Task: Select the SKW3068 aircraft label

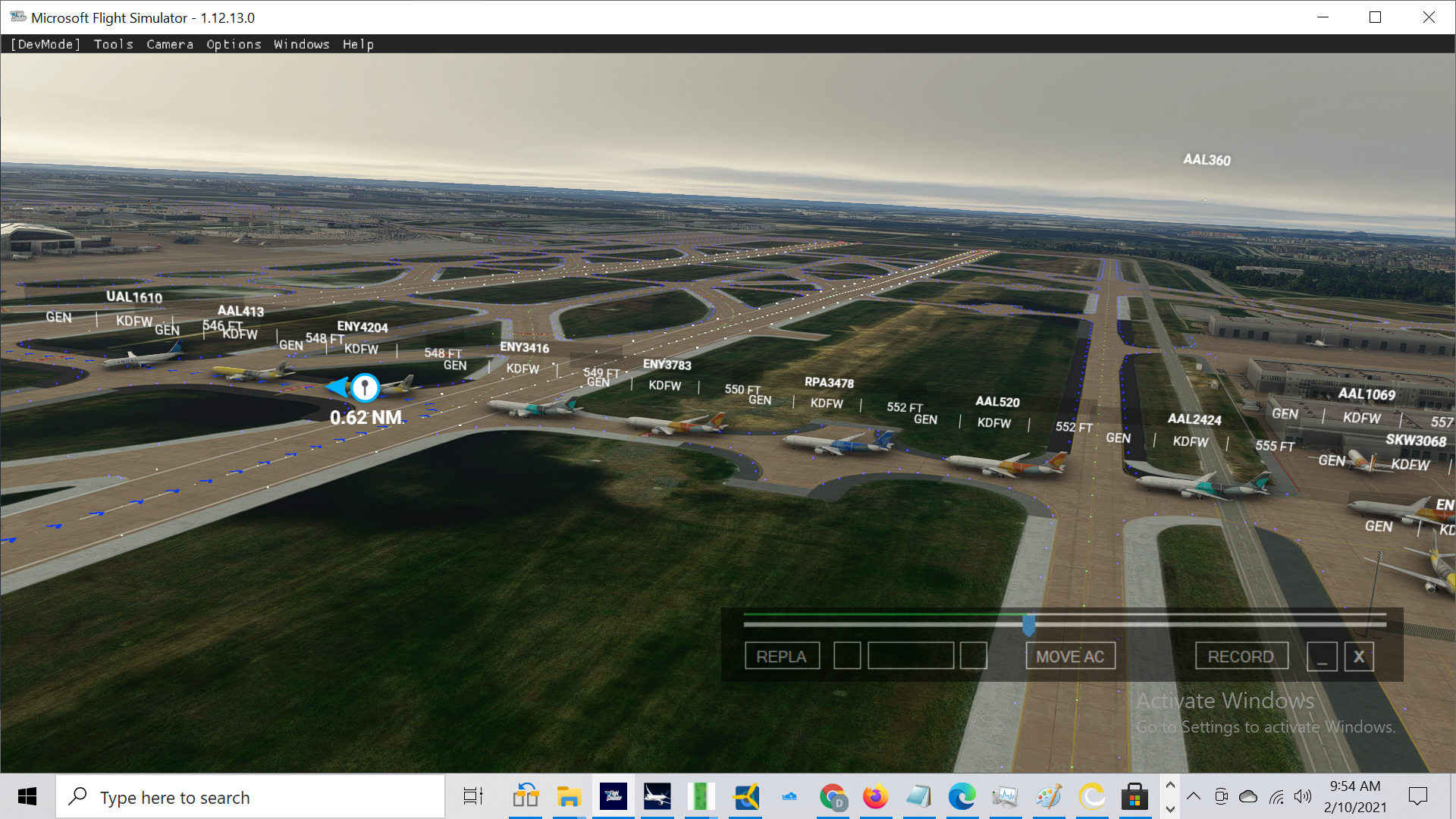Action: [x=1416, y=441]
